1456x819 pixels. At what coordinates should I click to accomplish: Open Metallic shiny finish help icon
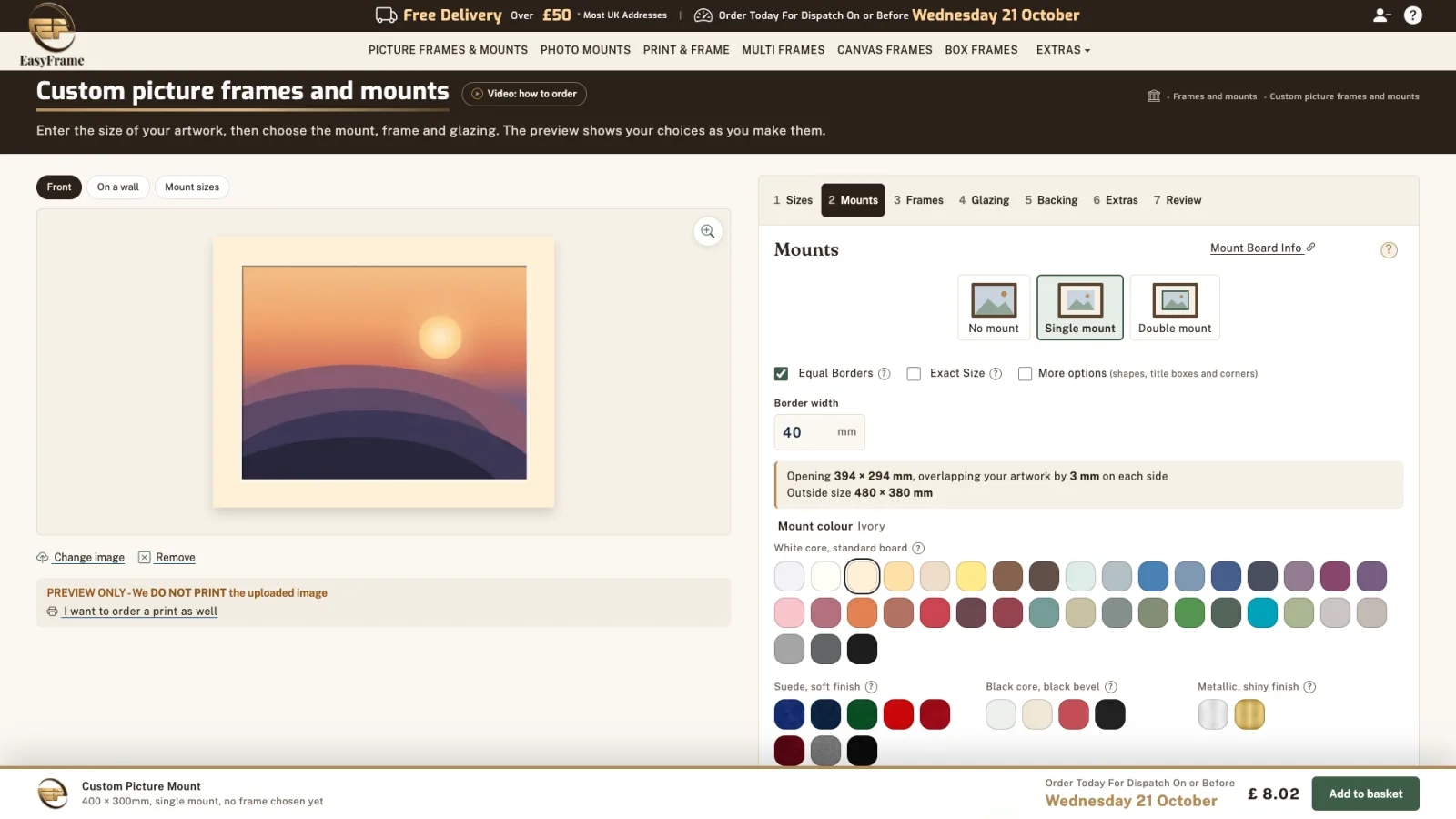pos(1309,687)
